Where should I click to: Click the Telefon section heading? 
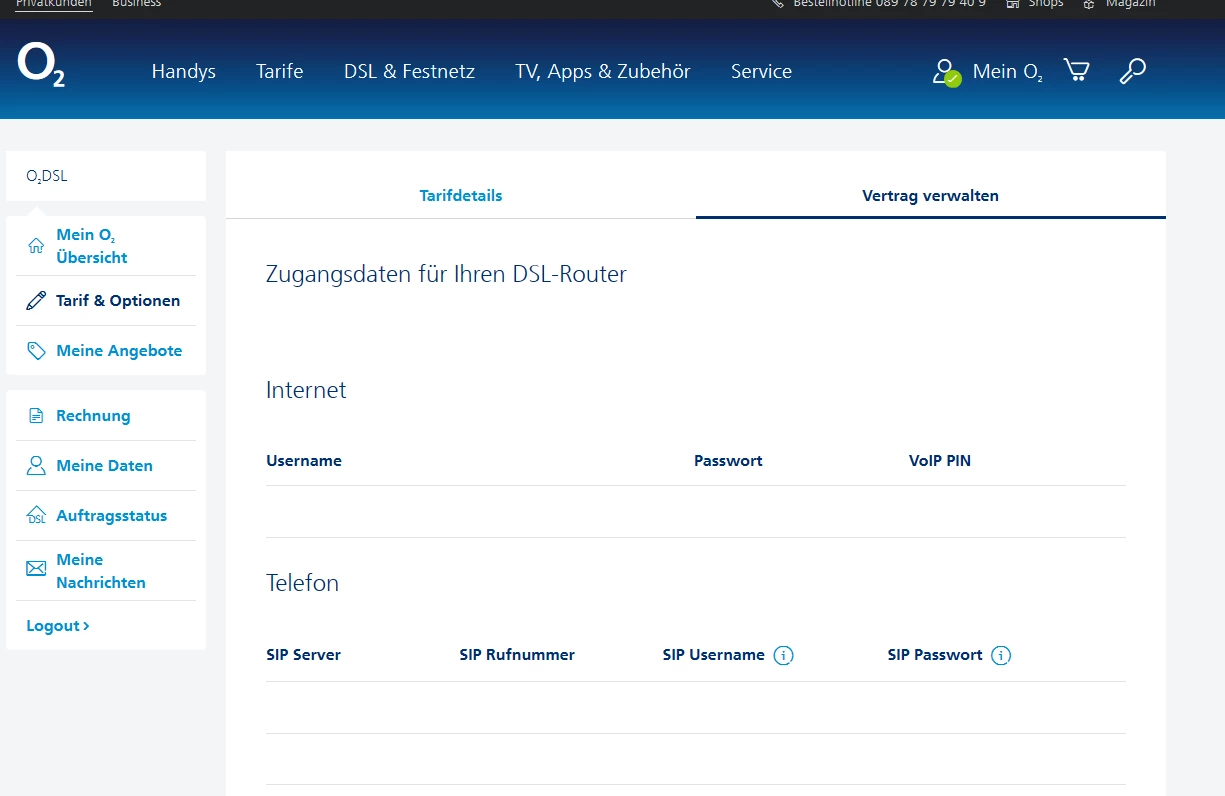click(x=302, y=583)
